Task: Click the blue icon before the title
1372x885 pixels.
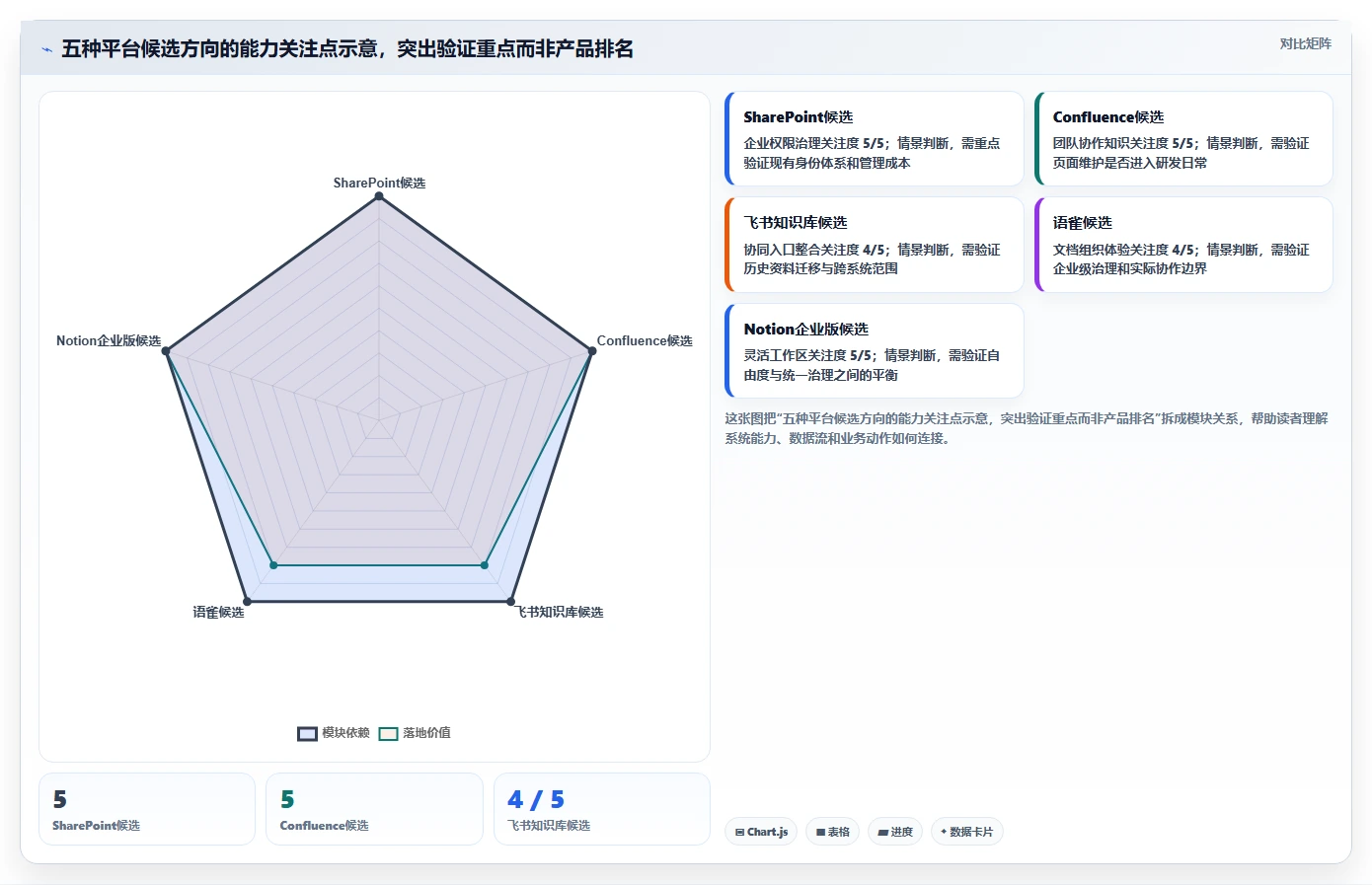Action: 46,49
